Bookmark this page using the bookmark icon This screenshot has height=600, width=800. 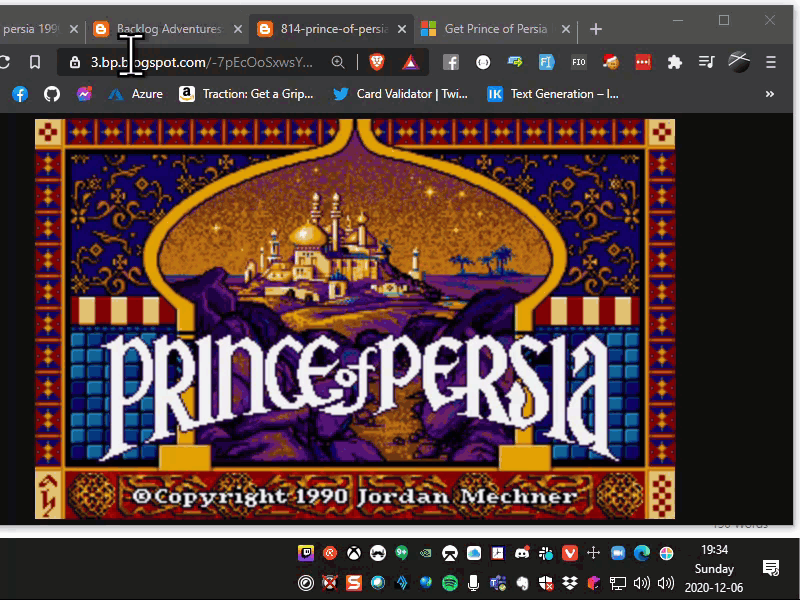tap(35, 62)
